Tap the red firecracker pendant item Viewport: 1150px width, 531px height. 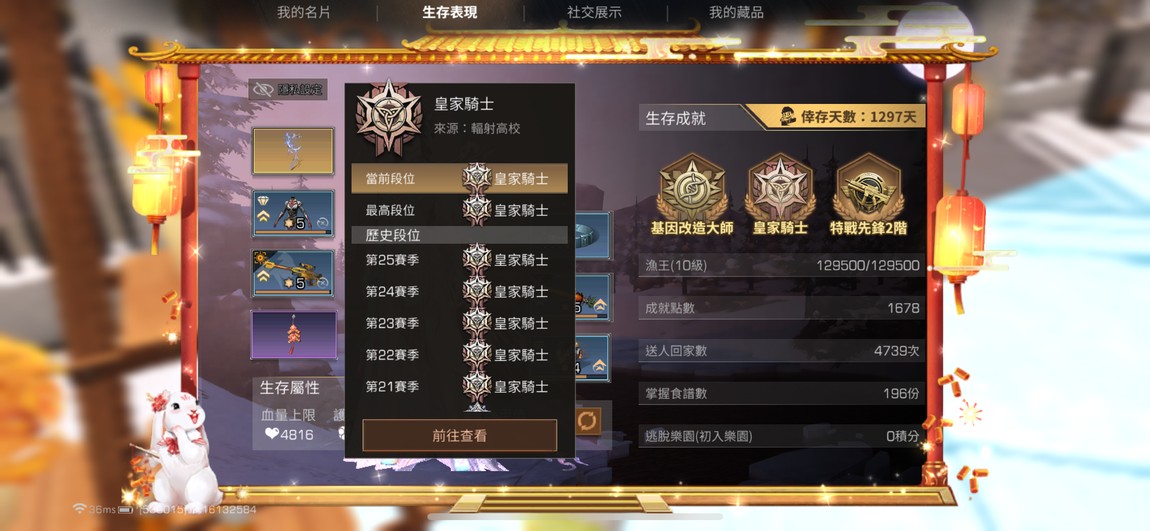[293, 334]
